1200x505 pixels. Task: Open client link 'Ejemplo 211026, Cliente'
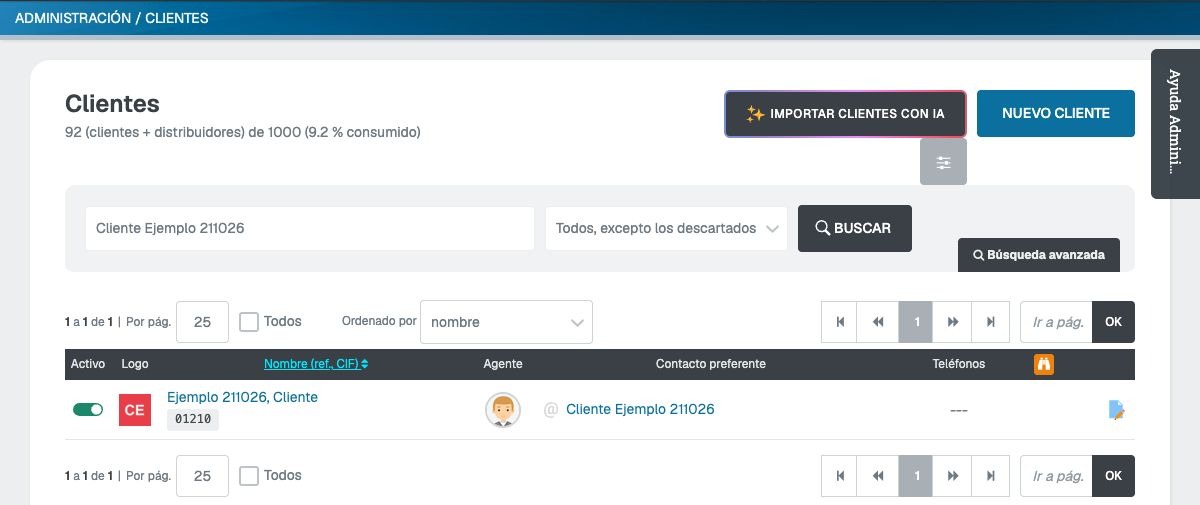click(x=242, y=397)
